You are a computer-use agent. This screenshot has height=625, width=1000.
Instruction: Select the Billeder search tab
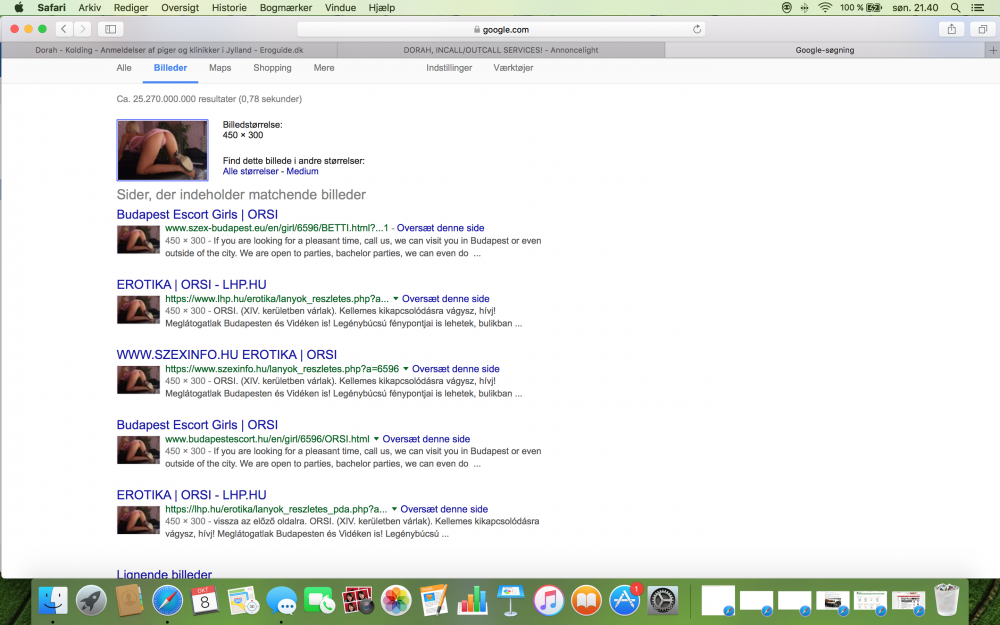(x=170, y=68)
